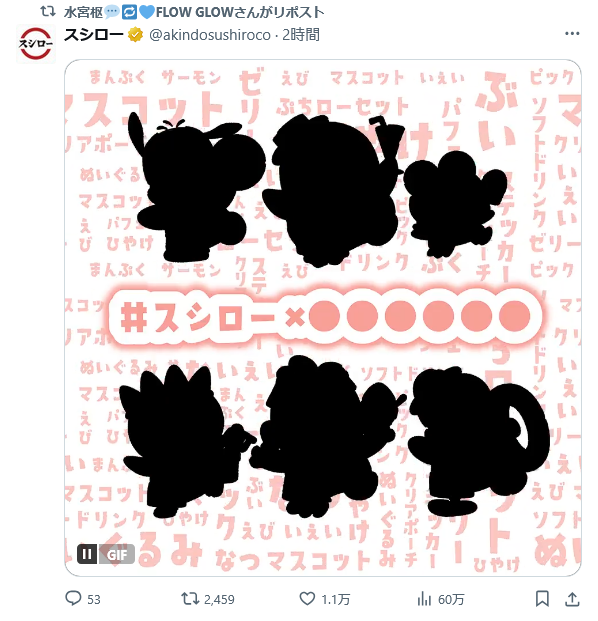Click the 60万 views count
Screen dimensions: 598x621
(451, 599)
